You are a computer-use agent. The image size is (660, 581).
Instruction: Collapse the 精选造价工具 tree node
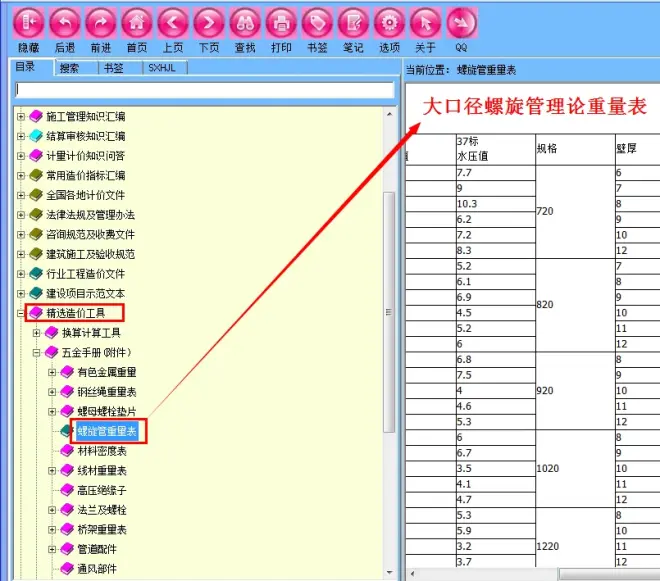pyautogui.click(x=21, y=313)
